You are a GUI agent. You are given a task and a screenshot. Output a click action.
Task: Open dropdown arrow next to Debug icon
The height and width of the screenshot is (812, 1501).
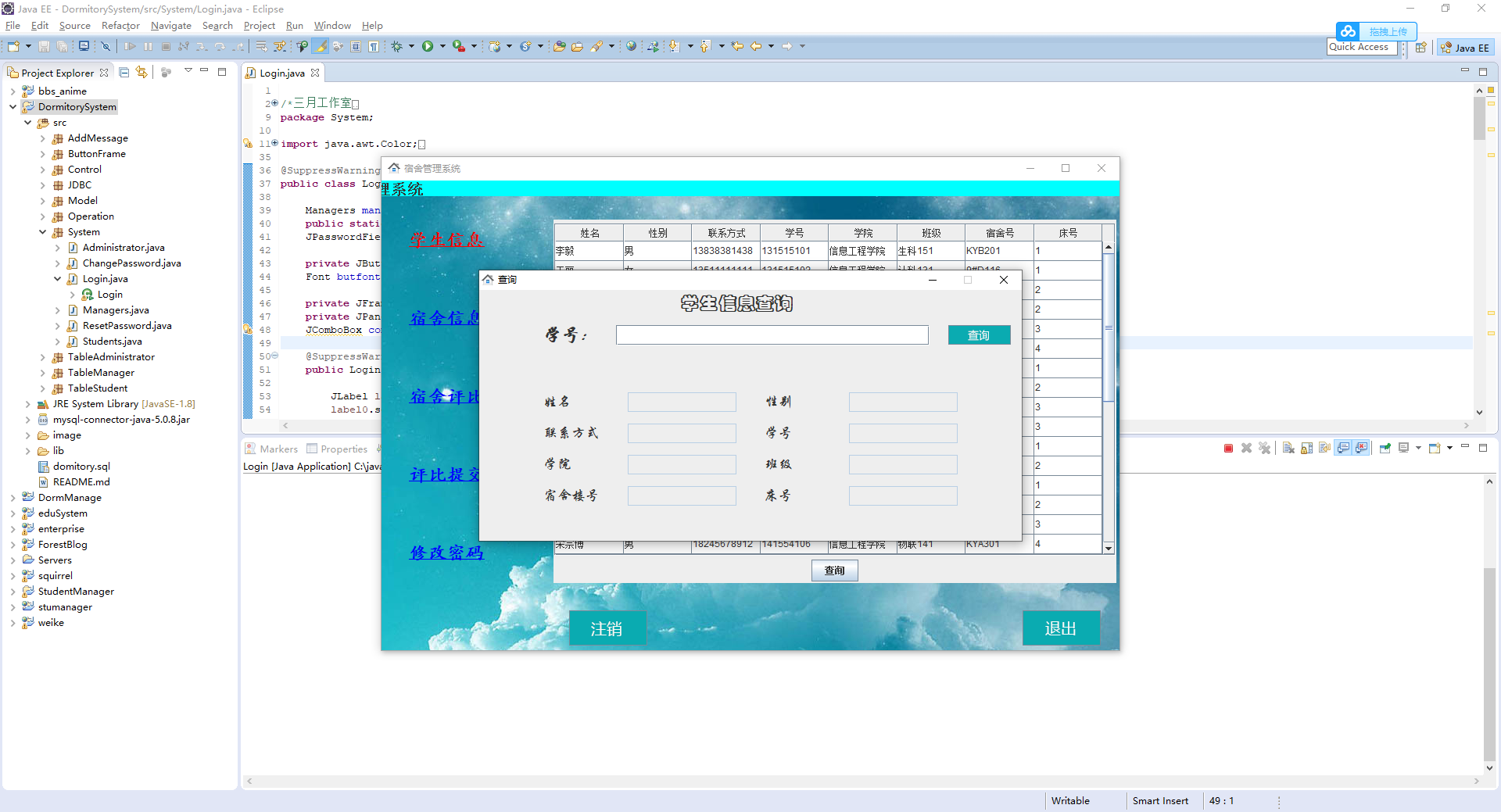pos(411,46)
